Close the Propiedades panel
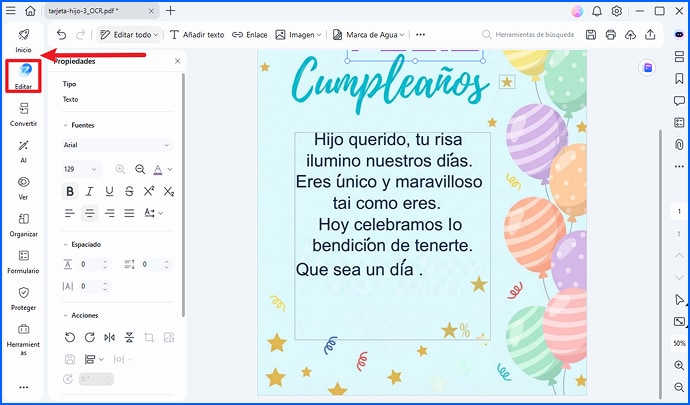The image size is (690, 405). point(177,61)
